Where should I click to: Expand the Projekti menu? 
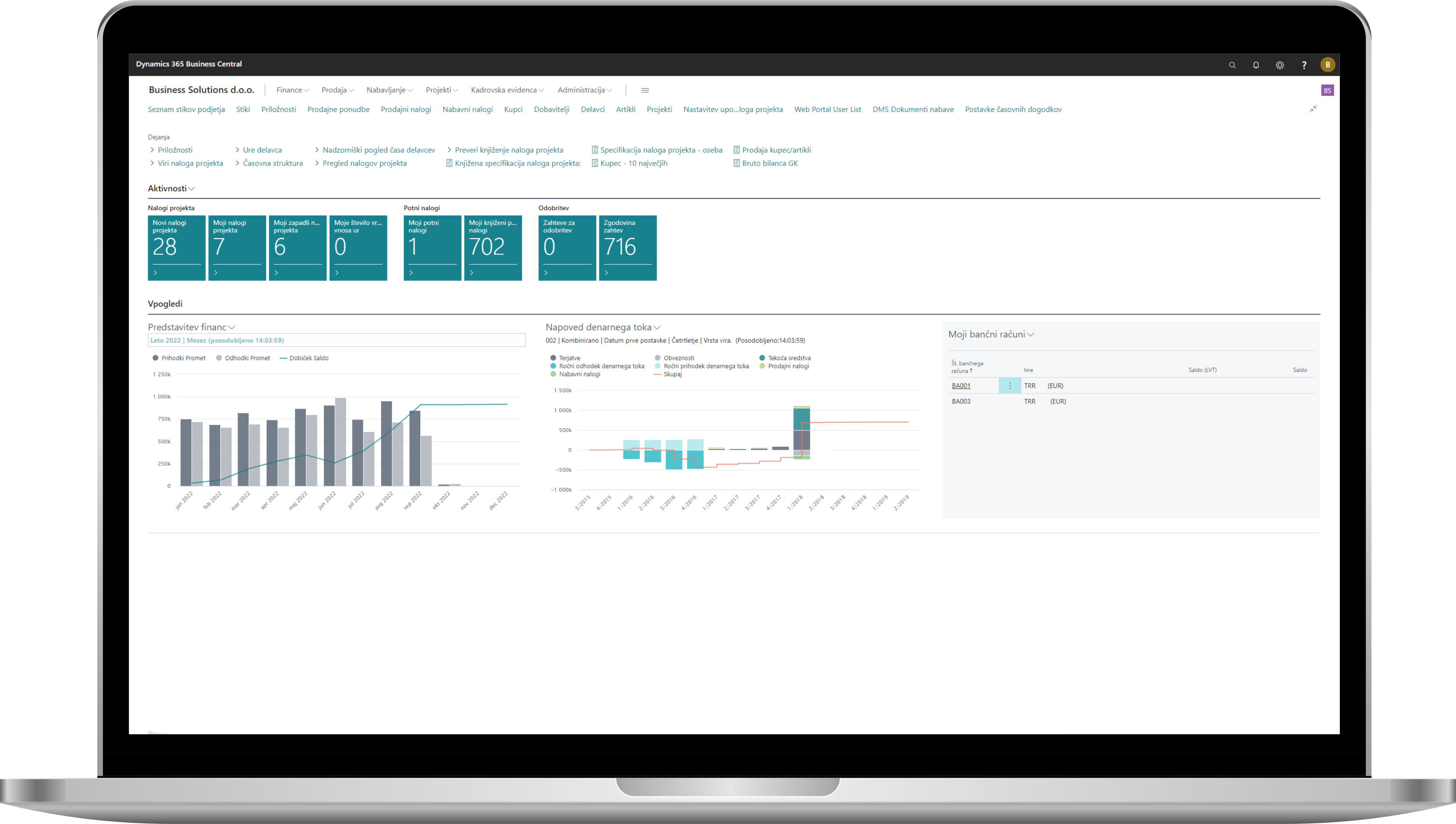[x=442, y=90]
